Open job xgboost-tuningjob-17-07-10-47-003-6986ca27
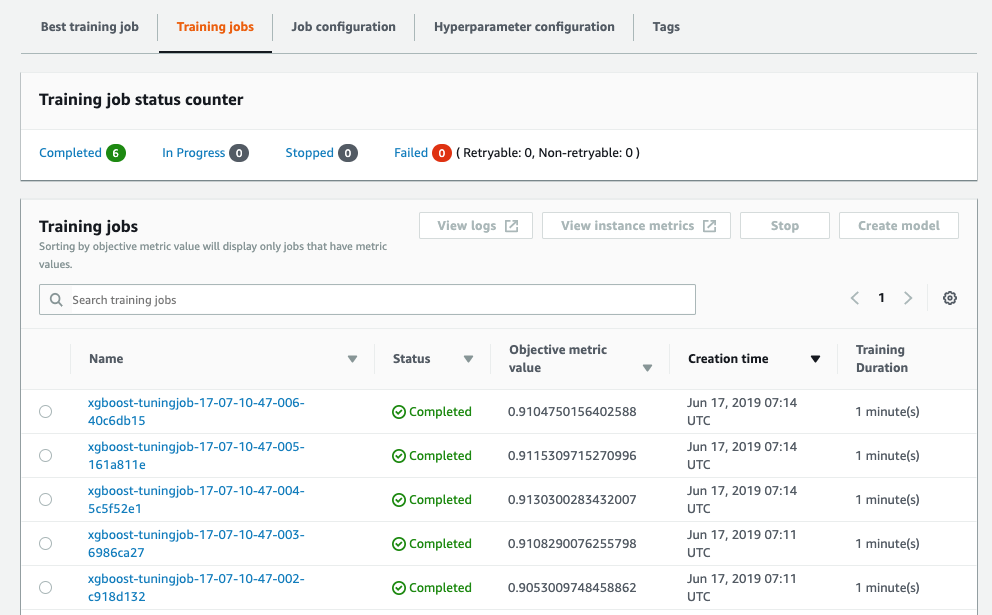 click(196, 544)
